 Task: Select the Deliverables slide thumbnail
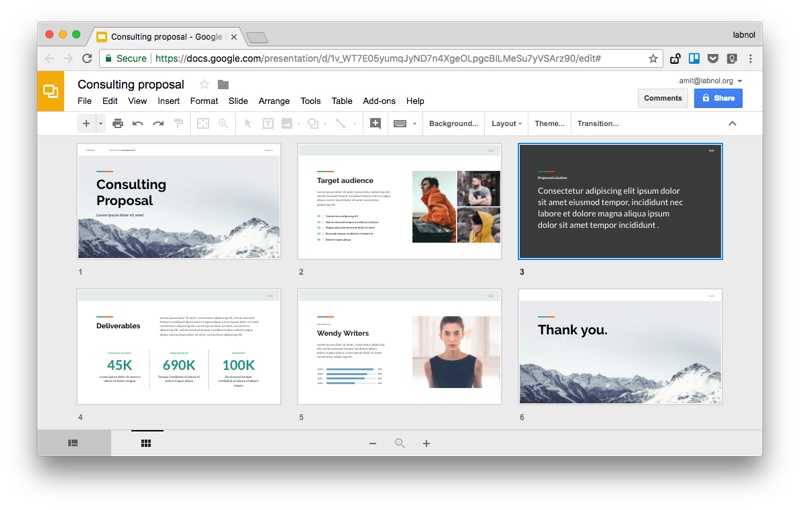point(179,347)
